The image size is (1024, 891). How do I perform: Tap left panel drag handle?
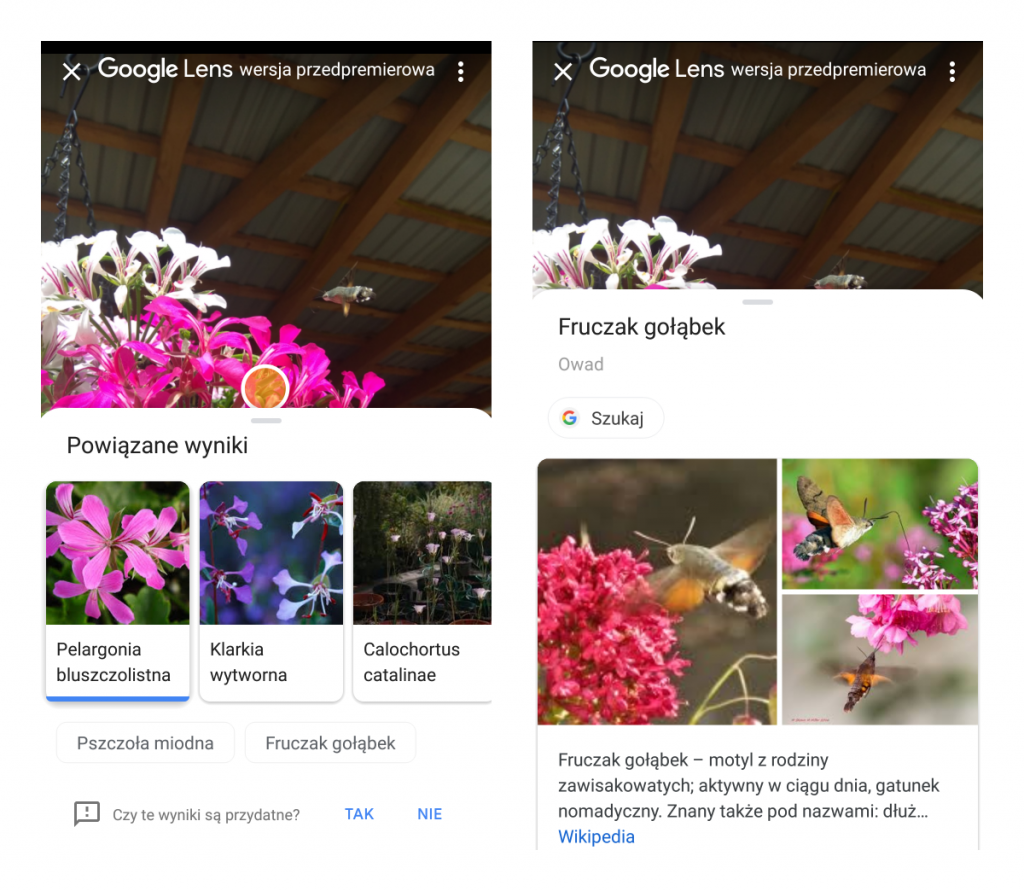tap(266, 421)
